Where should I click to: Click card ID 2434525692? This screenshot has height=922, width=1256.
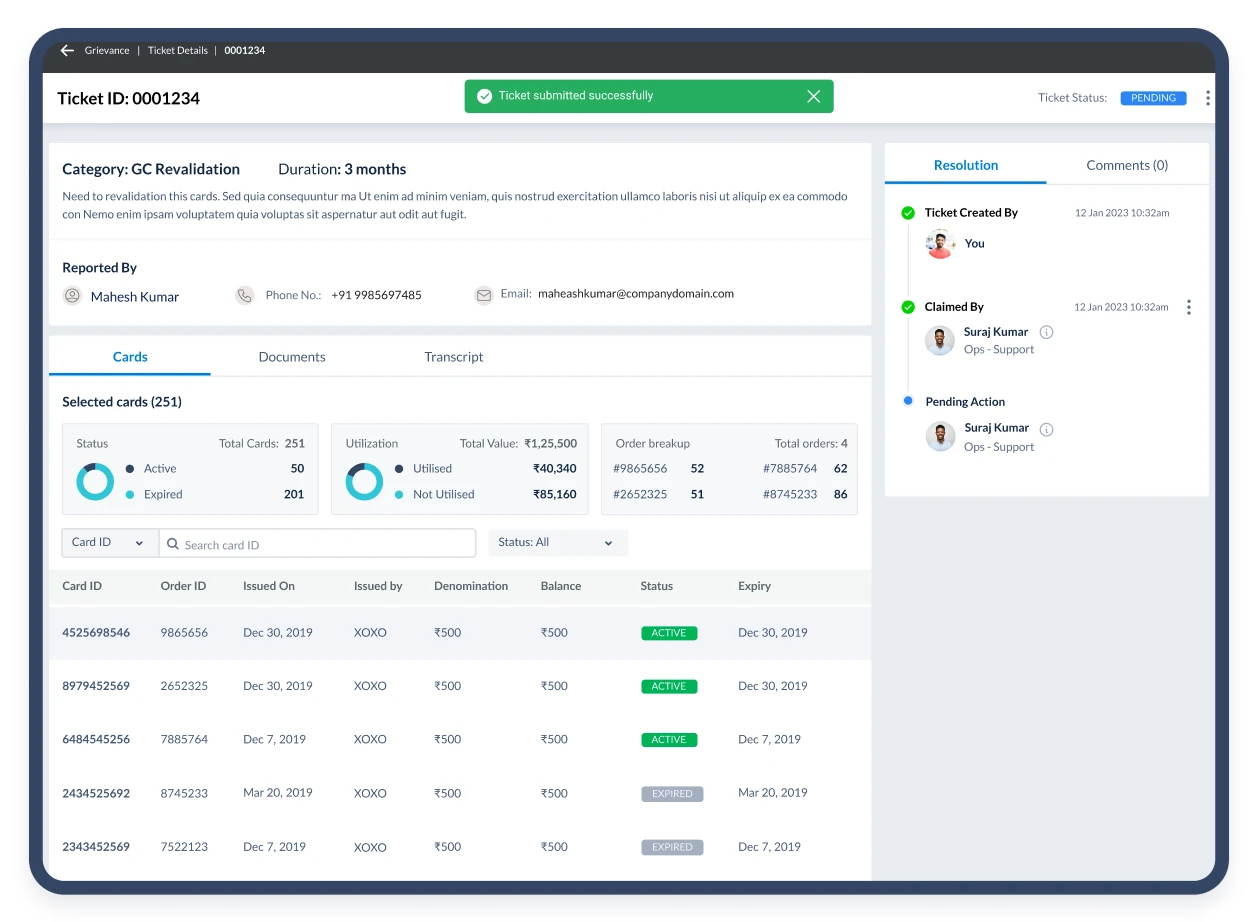[x=96, y=793]
